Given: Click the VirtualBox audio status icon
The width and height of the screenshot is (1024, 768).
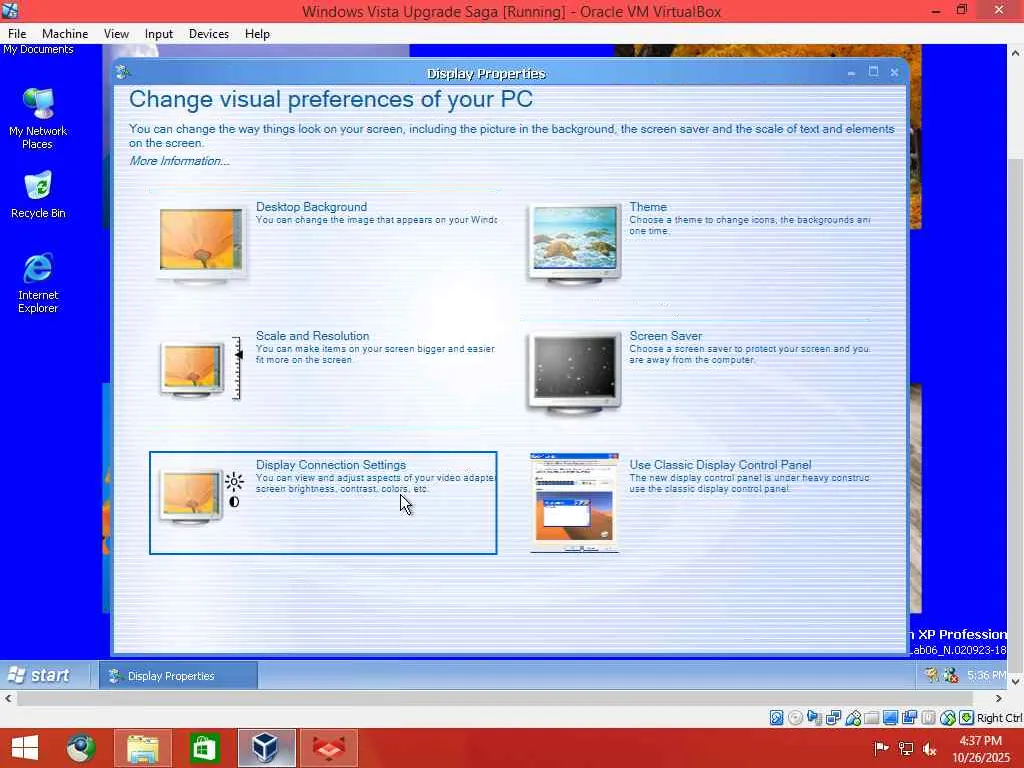Looking at the screenshot, I should pos(814,718).
